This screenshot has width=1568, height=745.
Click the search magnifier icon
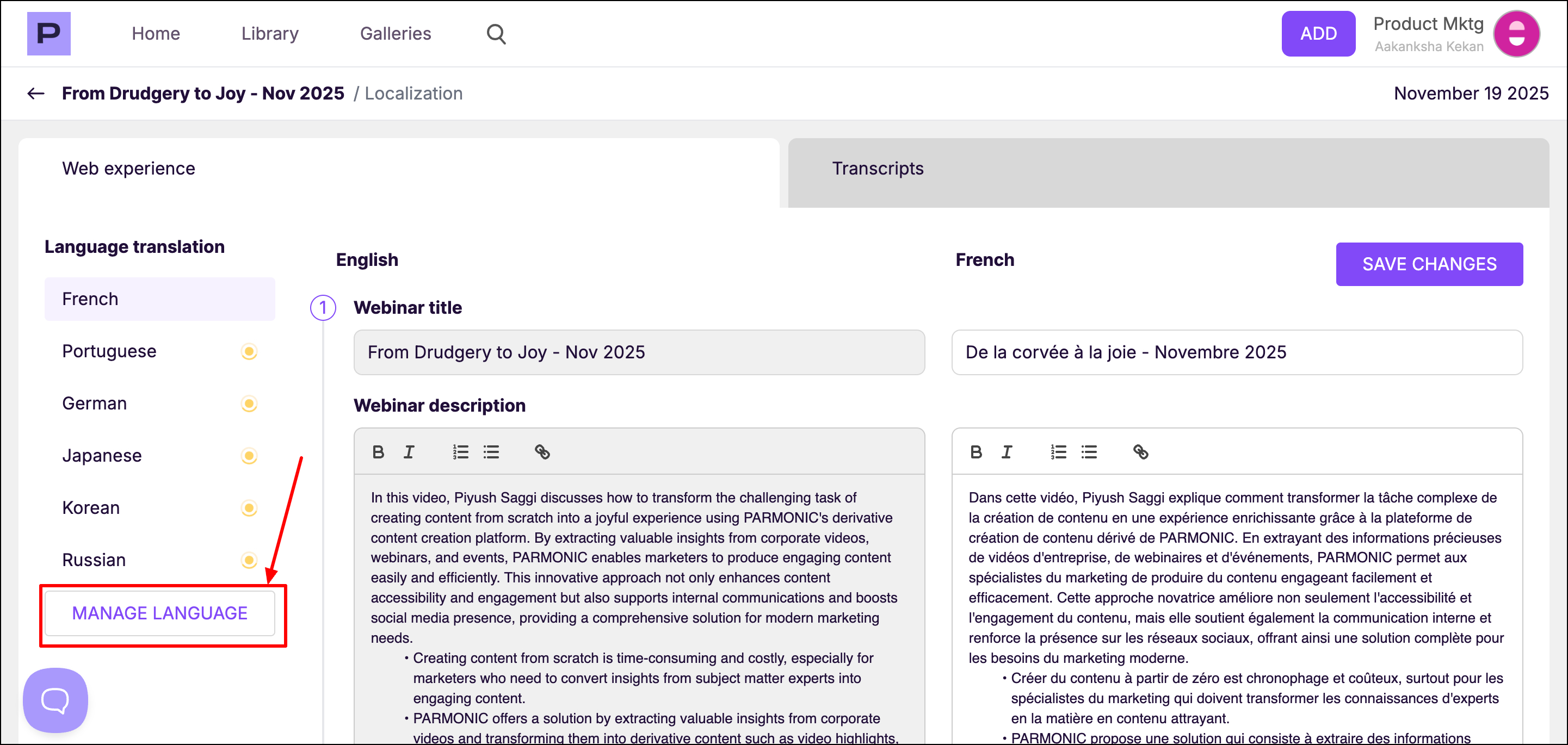click(496, 34)
